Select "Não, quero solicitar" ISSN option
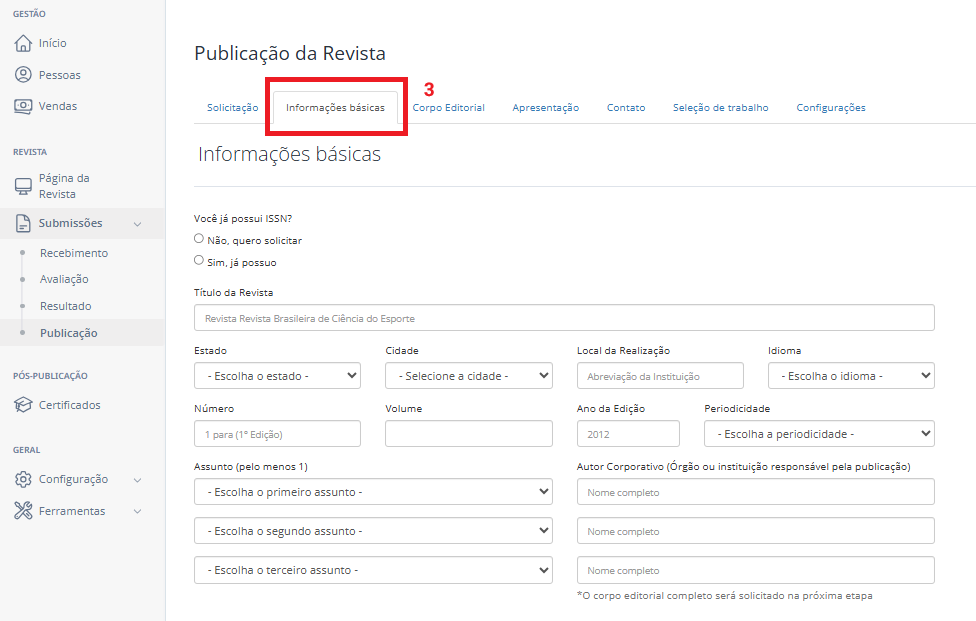The width and height of the screenshot is (976, 621). tap(199, 238)
